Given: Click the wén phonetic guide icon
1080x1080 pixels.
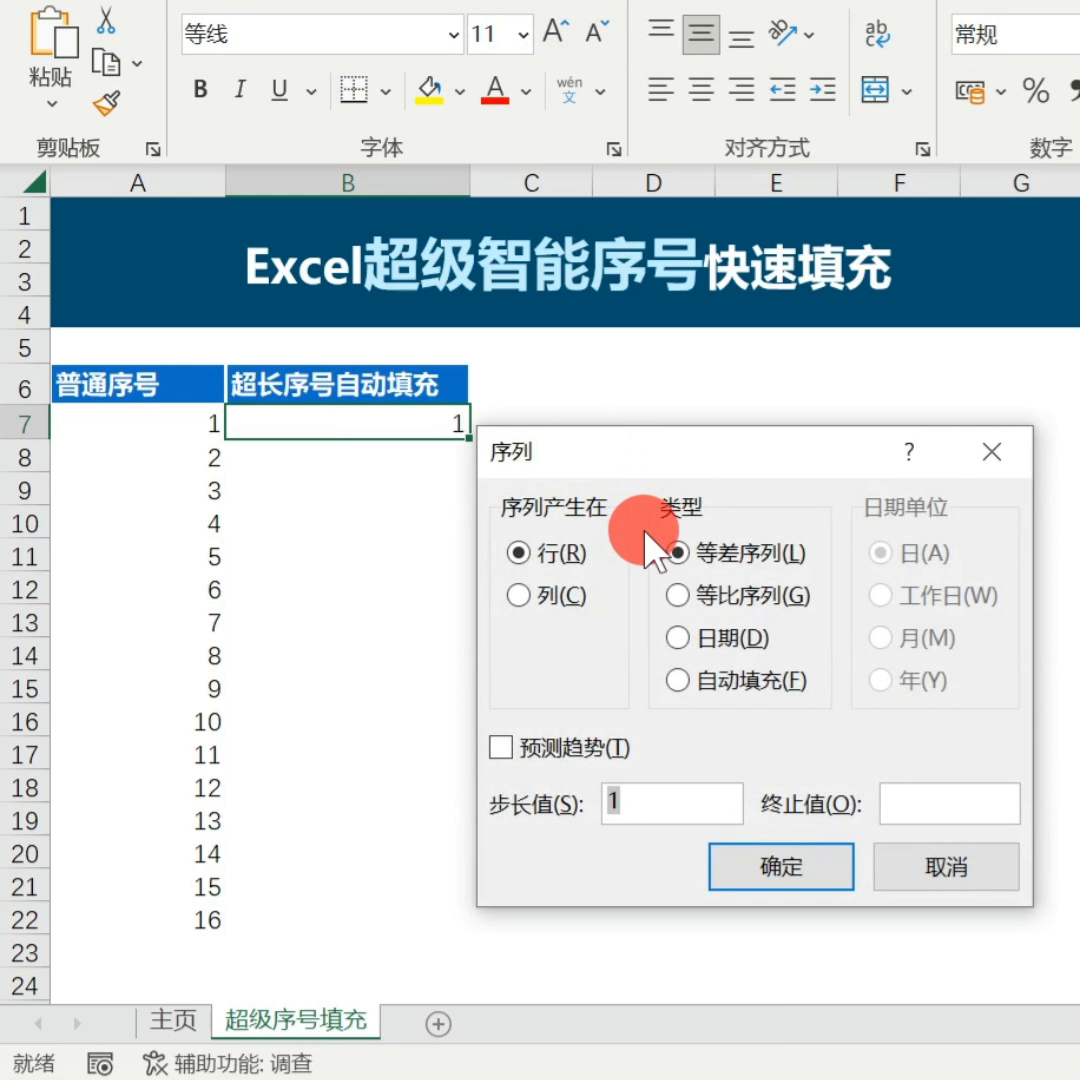Looking at the screenshot, I should pyautogui.click(x=570, y=90).
